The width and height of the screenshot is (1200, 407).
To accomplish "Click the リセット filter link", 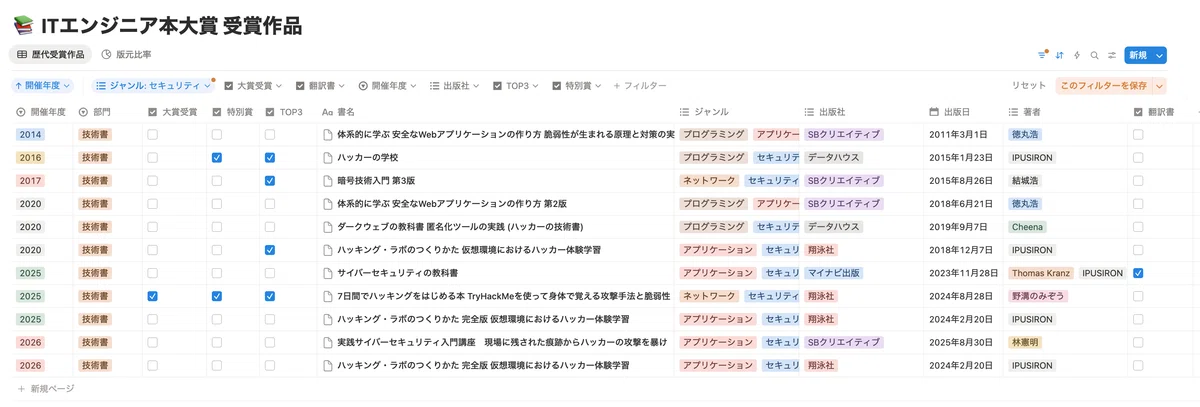I will (x=1028, y=86).
